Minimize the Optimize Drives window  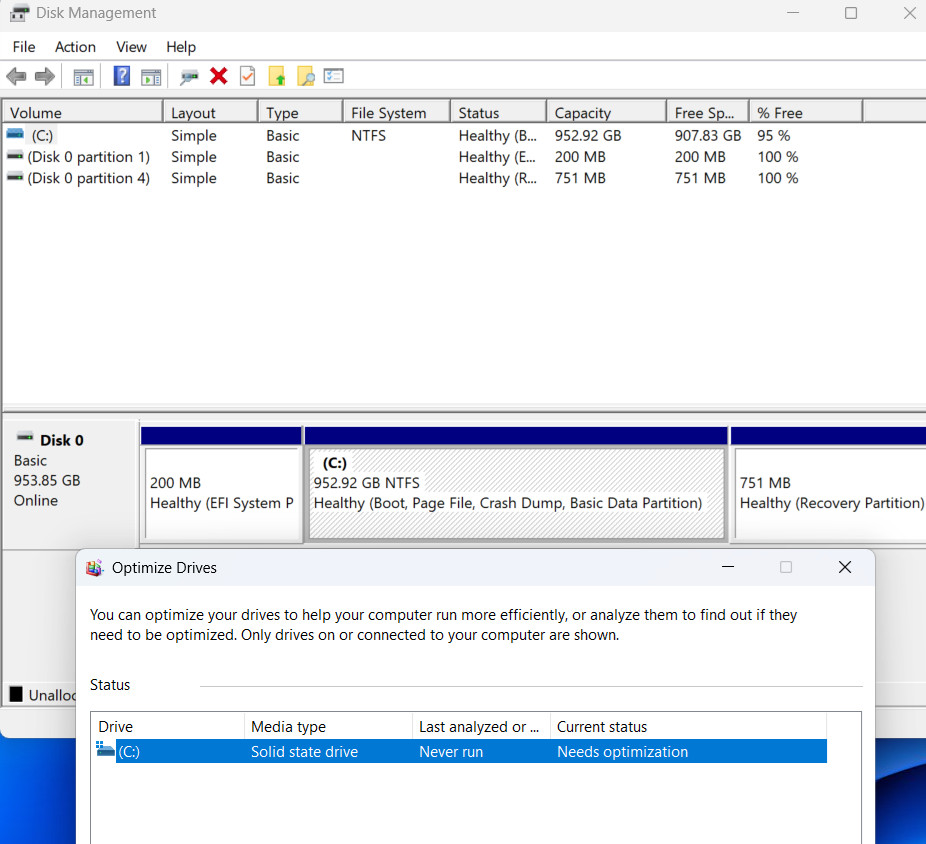(x=728, y=567)
